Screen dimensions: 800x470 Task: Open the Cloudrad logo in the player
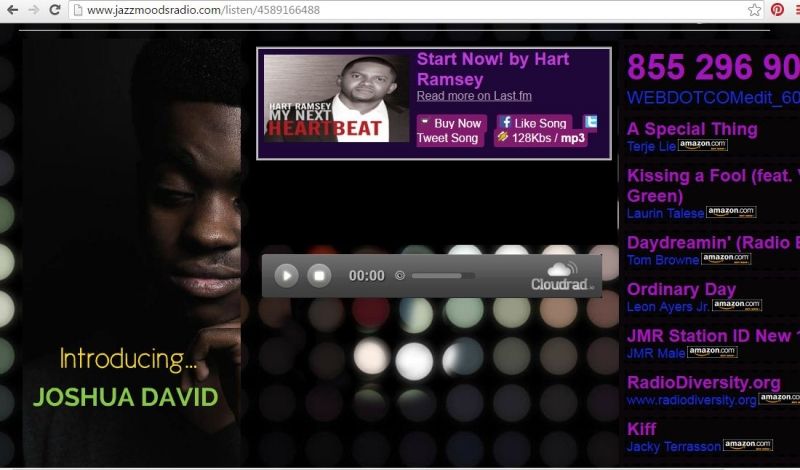coord(562,277)
